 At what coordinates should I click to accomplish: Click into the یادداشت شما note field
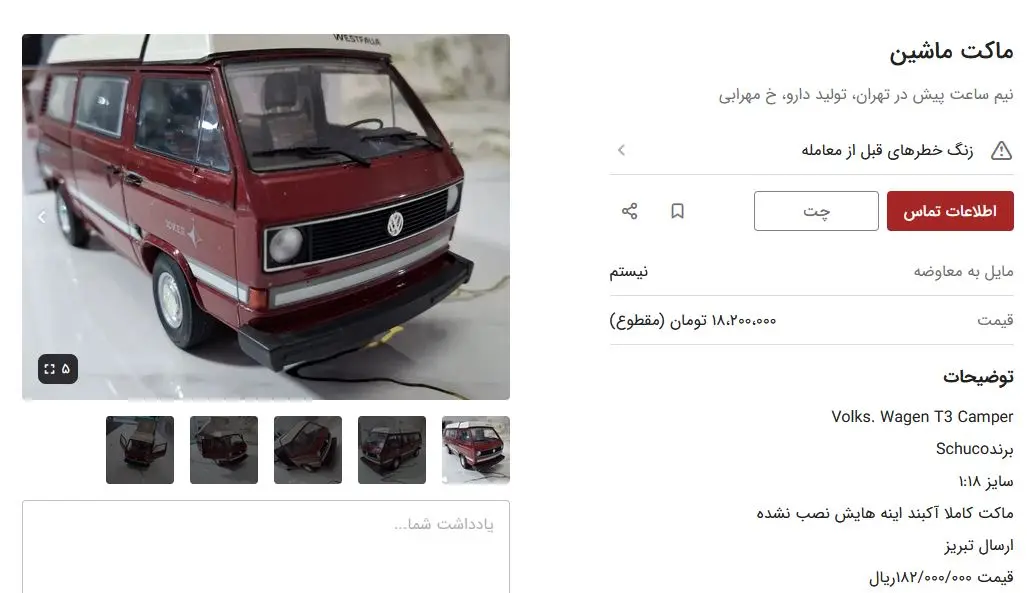point(266,547)
